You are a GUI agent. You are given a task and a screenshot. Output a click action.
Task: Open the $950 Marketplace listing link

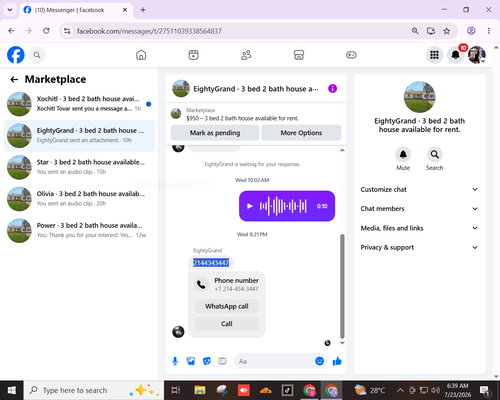[x=242, y=118]
